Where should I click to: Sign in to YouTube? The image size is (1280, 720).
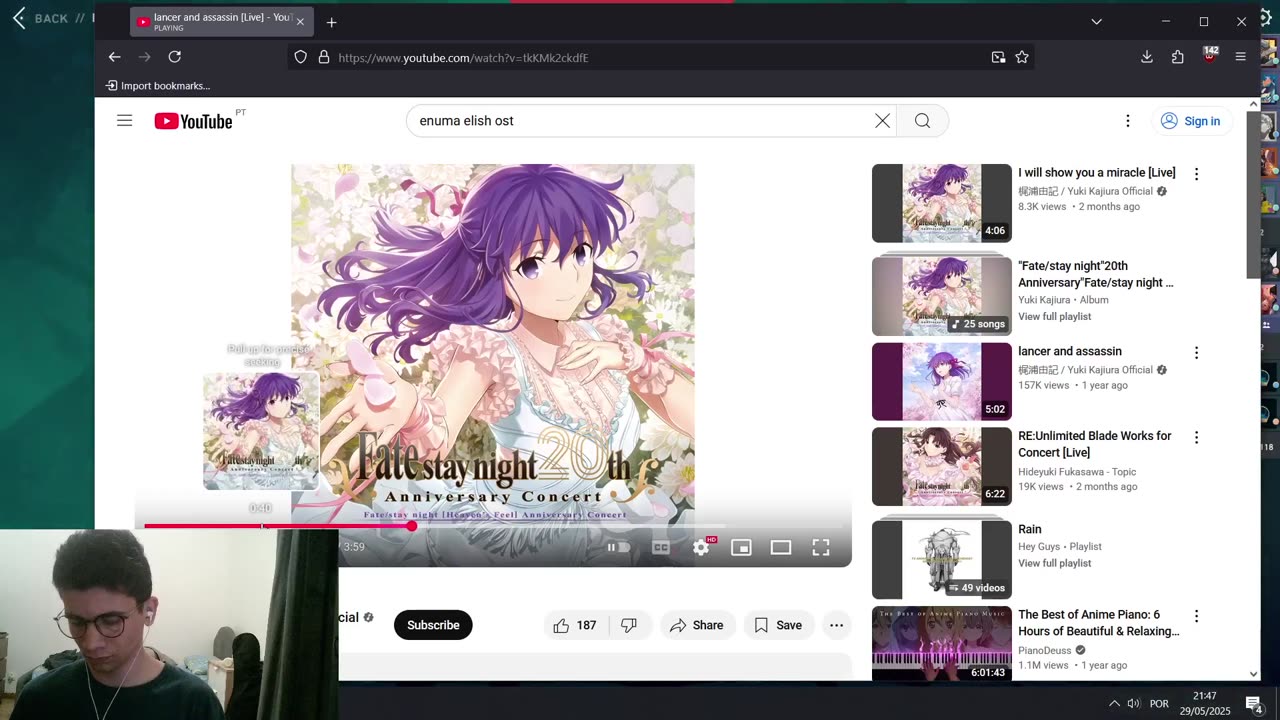pos(1190,121)
